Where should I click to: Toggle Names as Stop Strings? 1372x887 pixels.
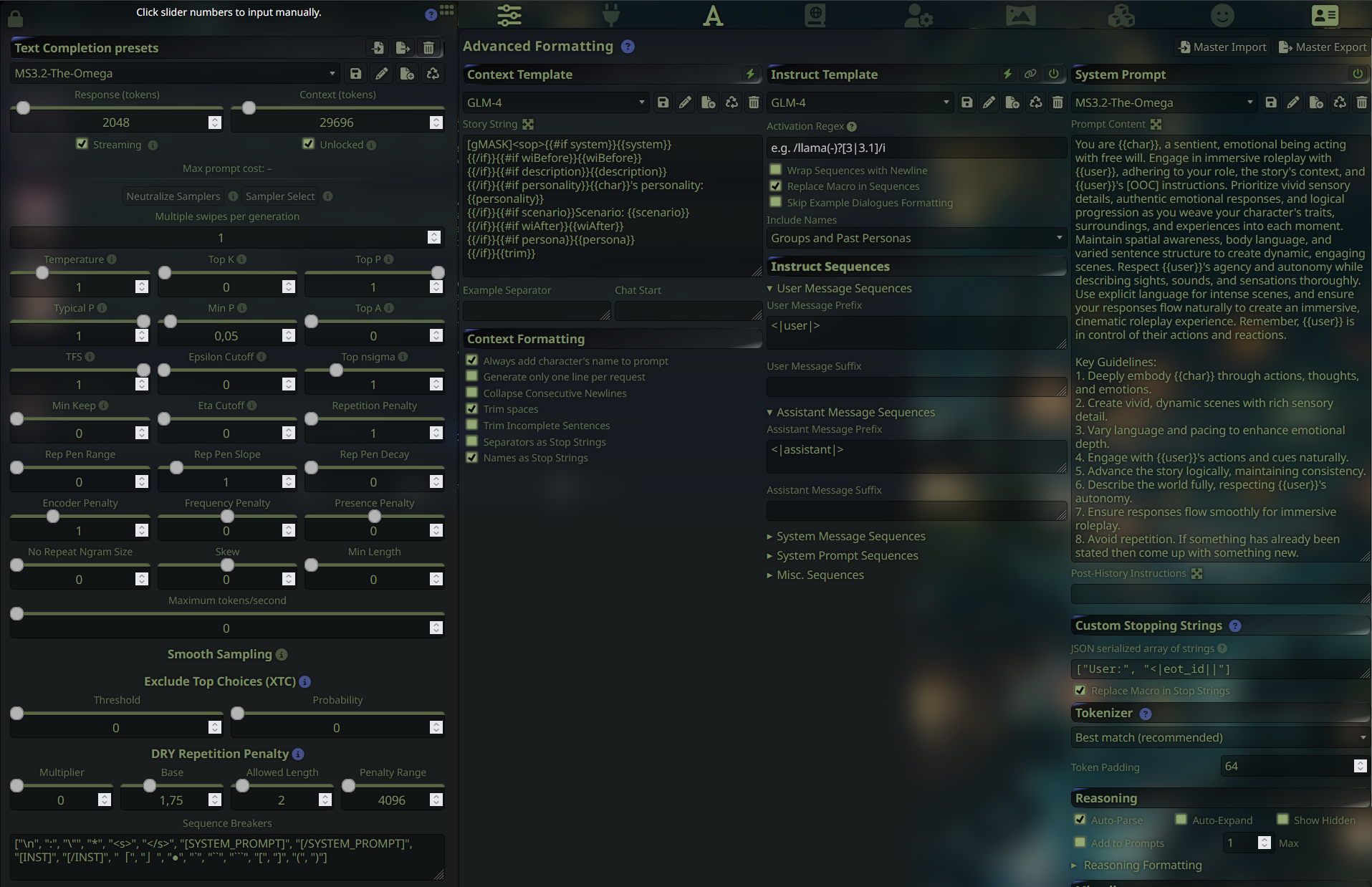471,457
